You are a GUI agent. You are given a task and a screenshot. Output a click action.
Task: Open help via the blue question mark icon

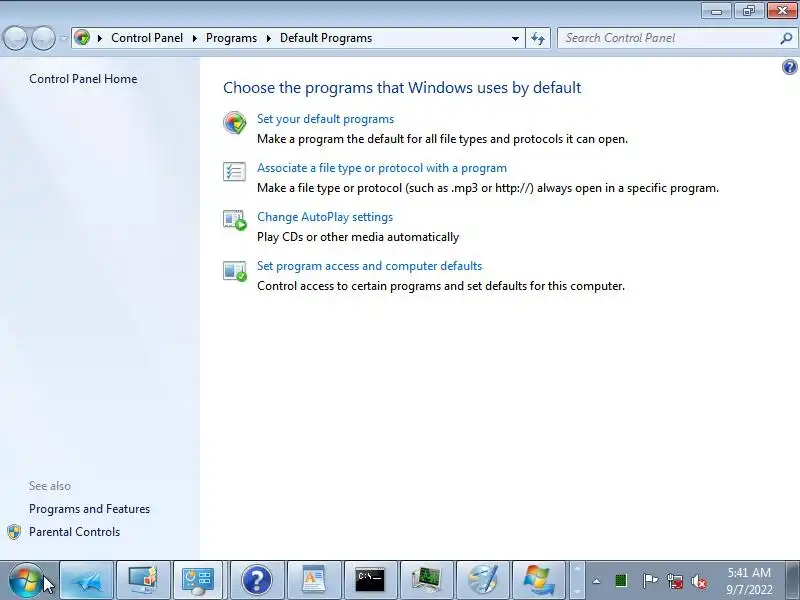pos(789,67)
